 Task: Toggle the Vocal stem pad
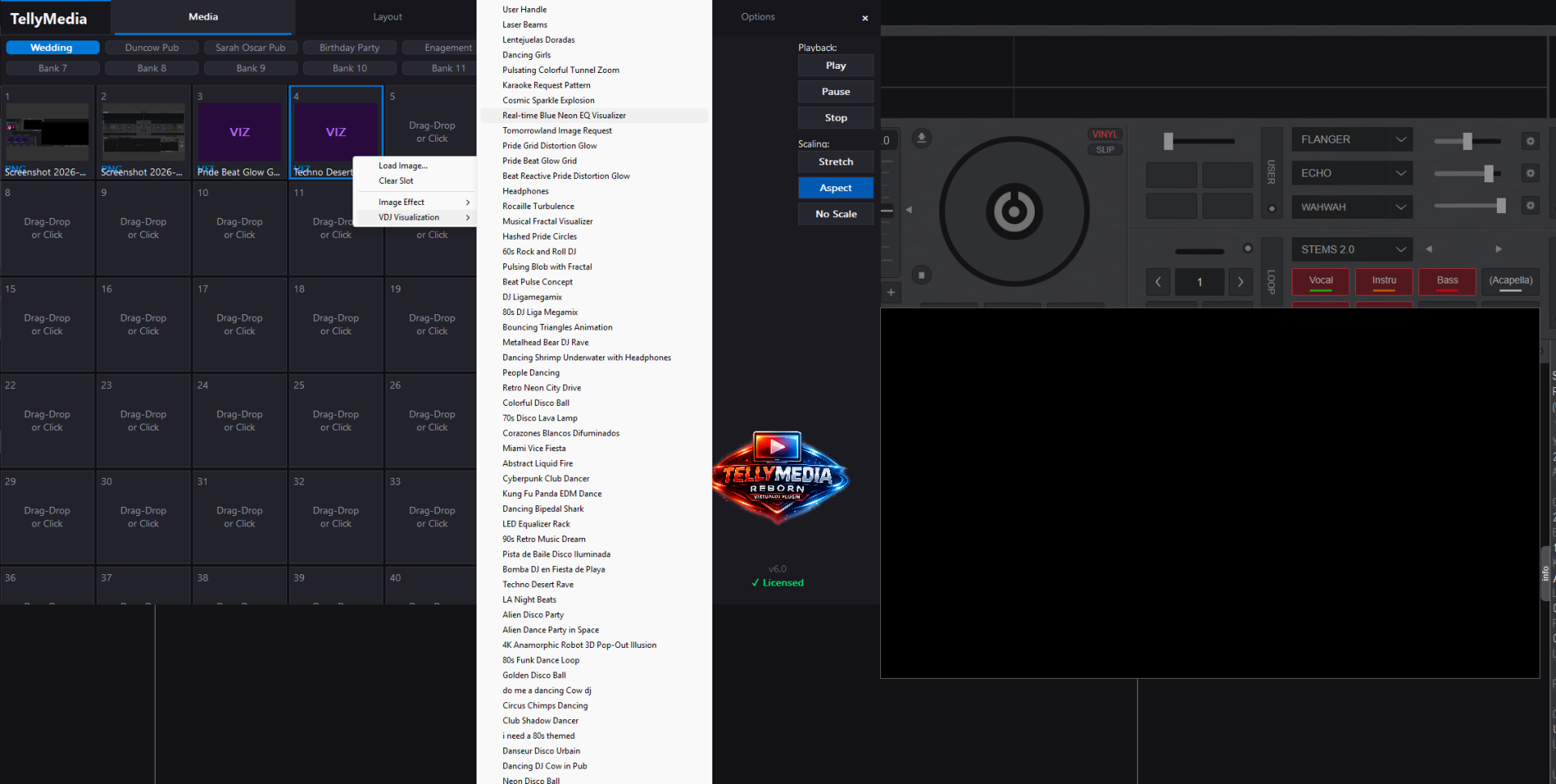click(1320, 281)
